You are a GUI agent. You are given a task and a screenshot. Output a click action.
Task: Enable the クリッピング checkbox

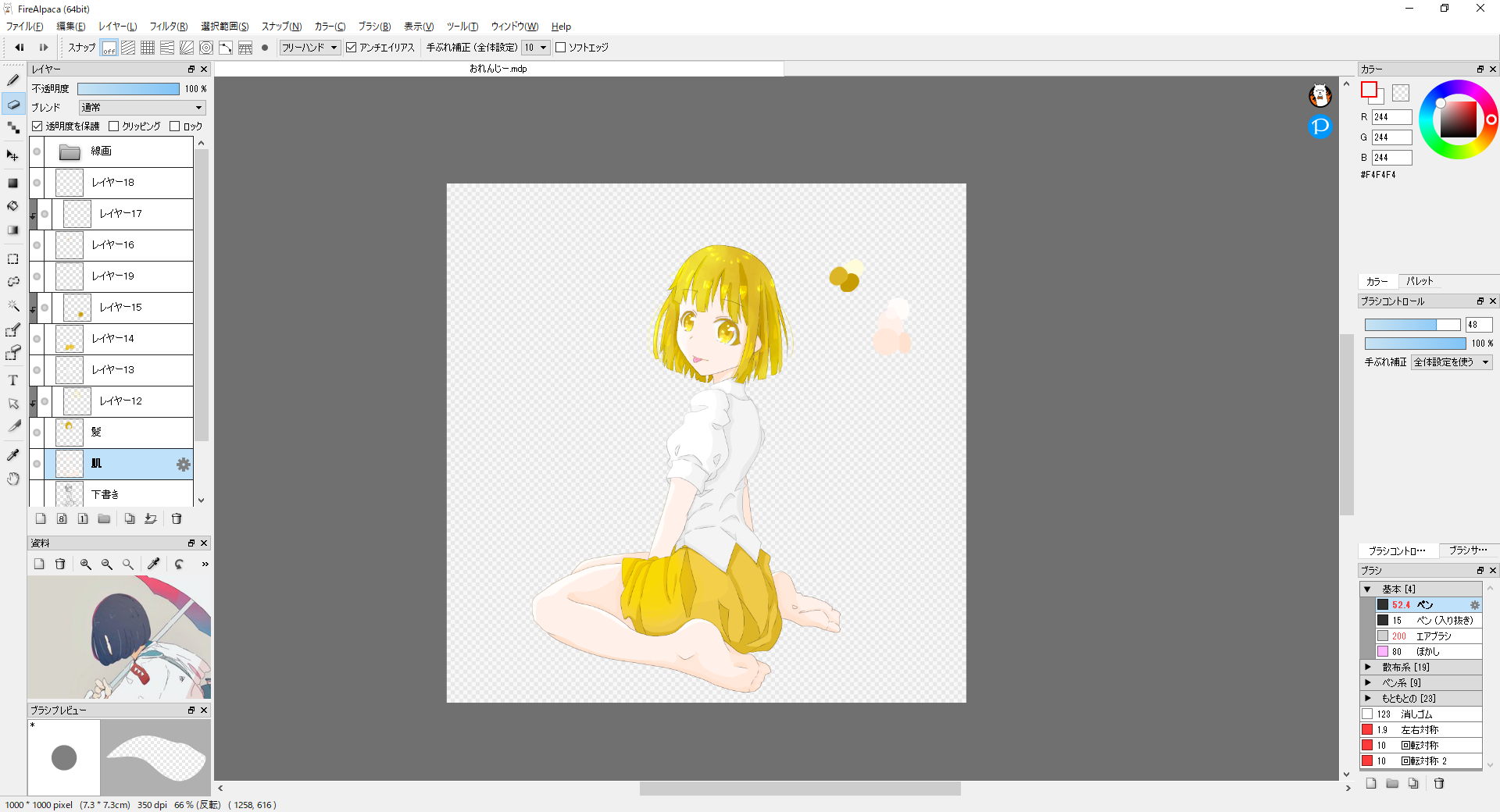pos(114,126)
